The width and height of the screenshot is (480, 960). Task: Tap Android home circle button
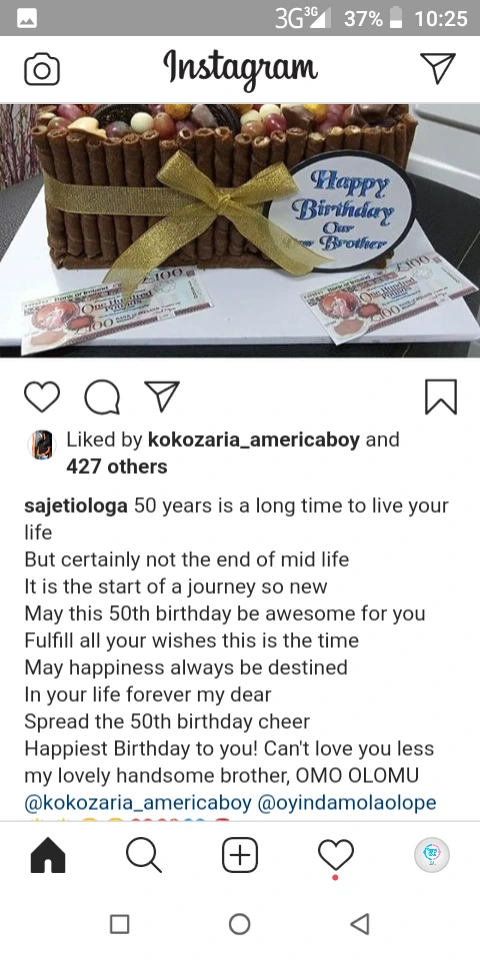239,924
